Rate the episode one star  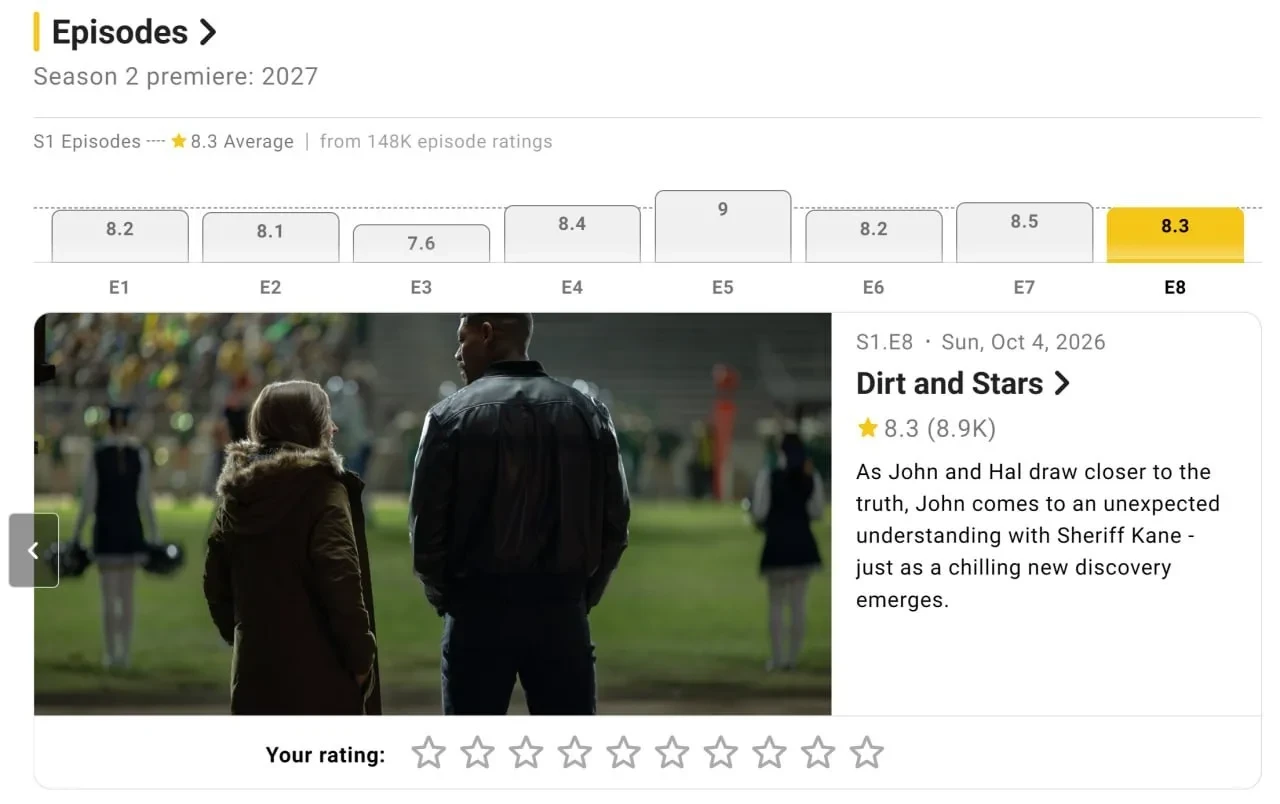[428, 753]
